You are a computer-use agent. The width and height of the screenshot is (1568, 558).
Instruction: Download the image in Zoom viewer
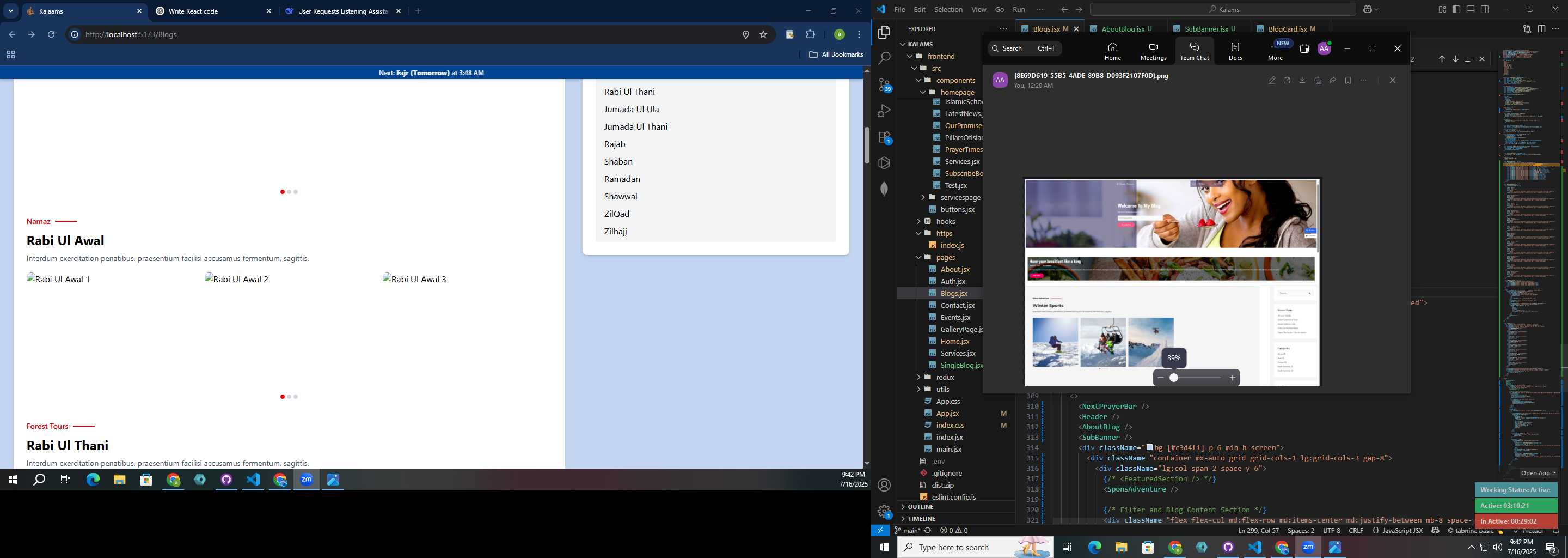click(x=1302, y=81)
